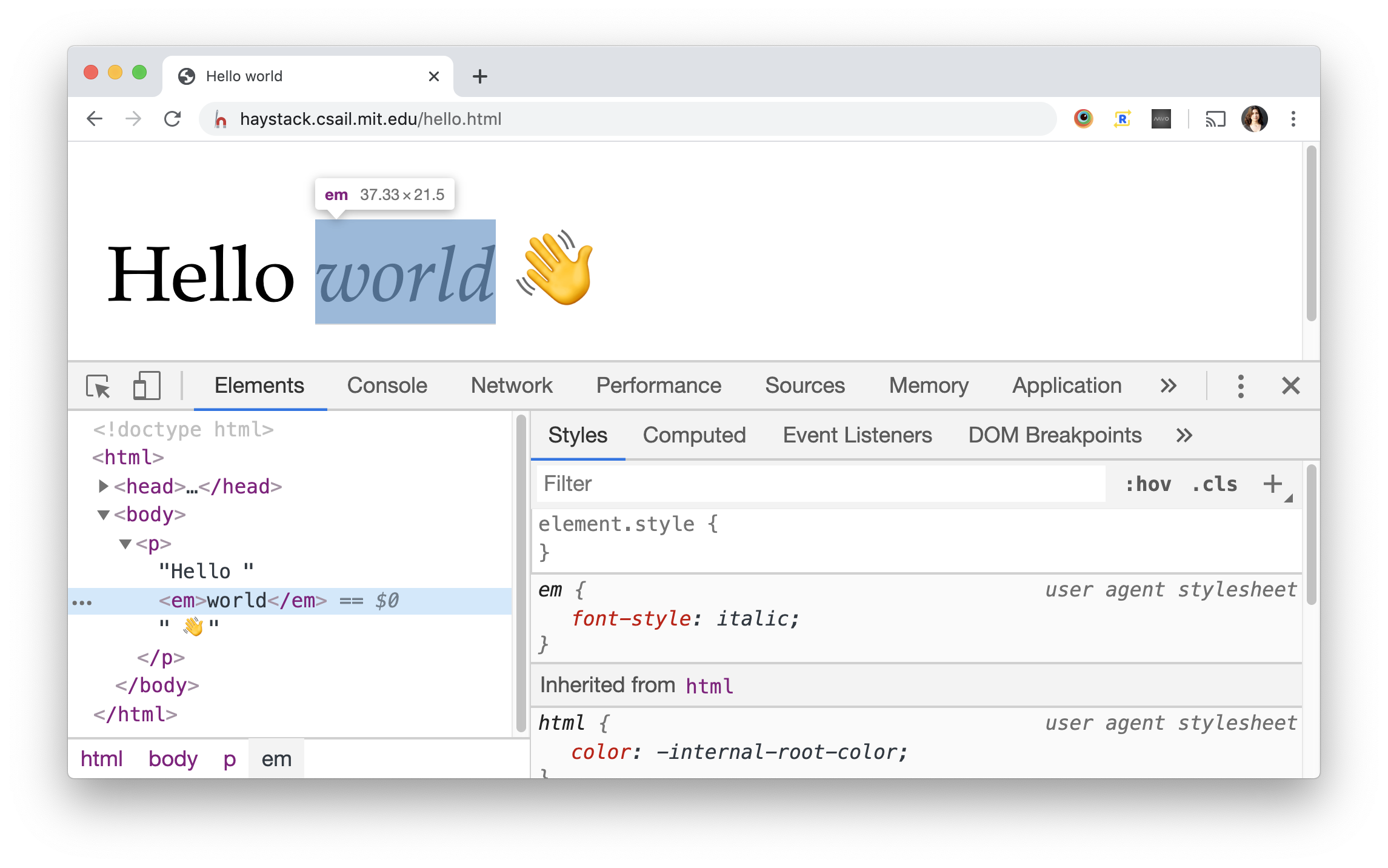This screenshot has width=1388, height=868.
Task: Open Chrome's three-dot menu
Action: pyautogui.click(x=1293, y=119)
